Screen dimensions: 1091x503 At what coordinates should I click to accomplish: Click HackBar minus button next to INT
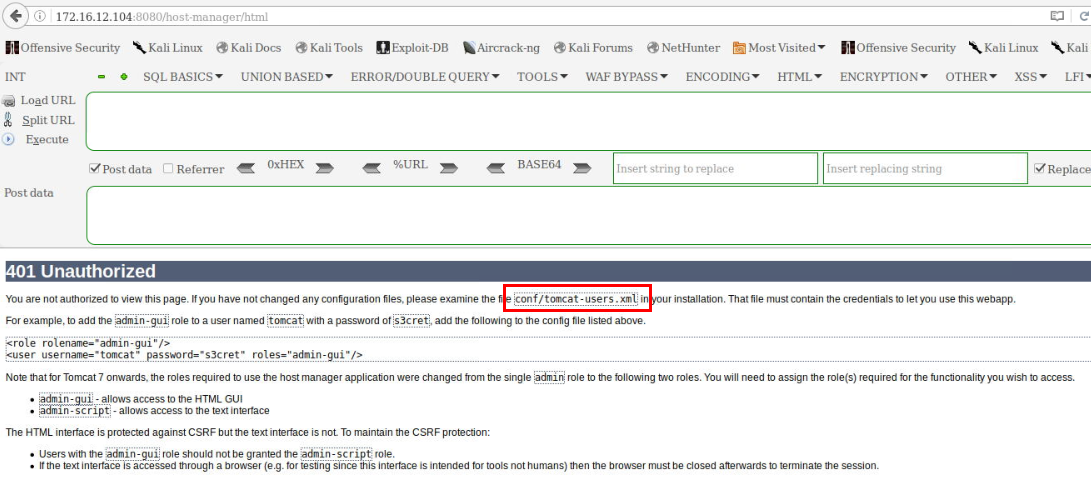[x=102, y=77]
